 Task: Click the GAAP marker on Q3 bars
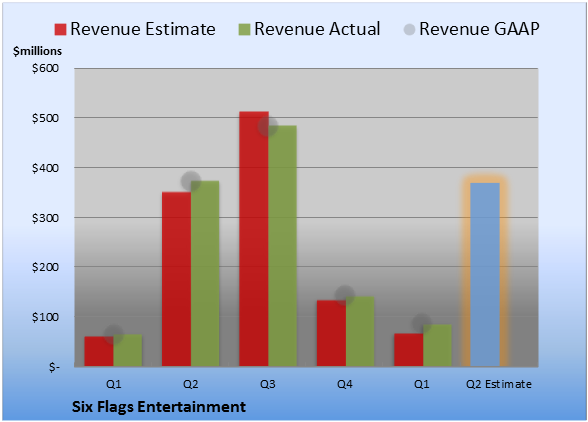tap(268, 126)
